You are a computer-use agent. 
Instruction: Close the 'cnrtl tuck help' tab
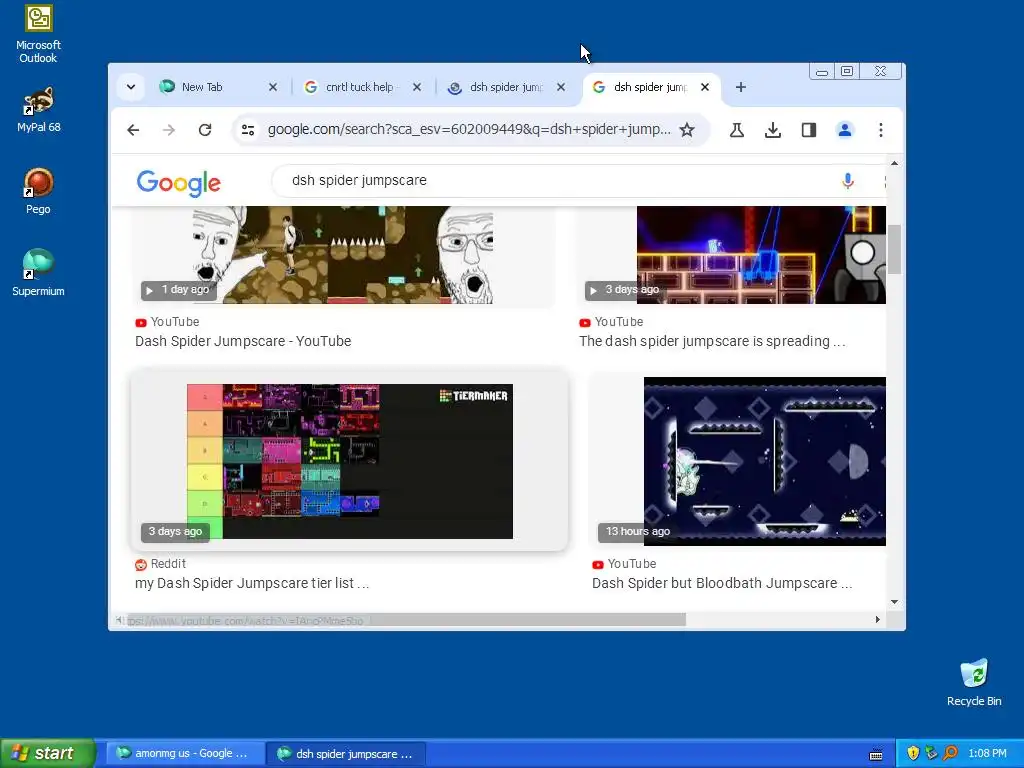coord(417,87)
